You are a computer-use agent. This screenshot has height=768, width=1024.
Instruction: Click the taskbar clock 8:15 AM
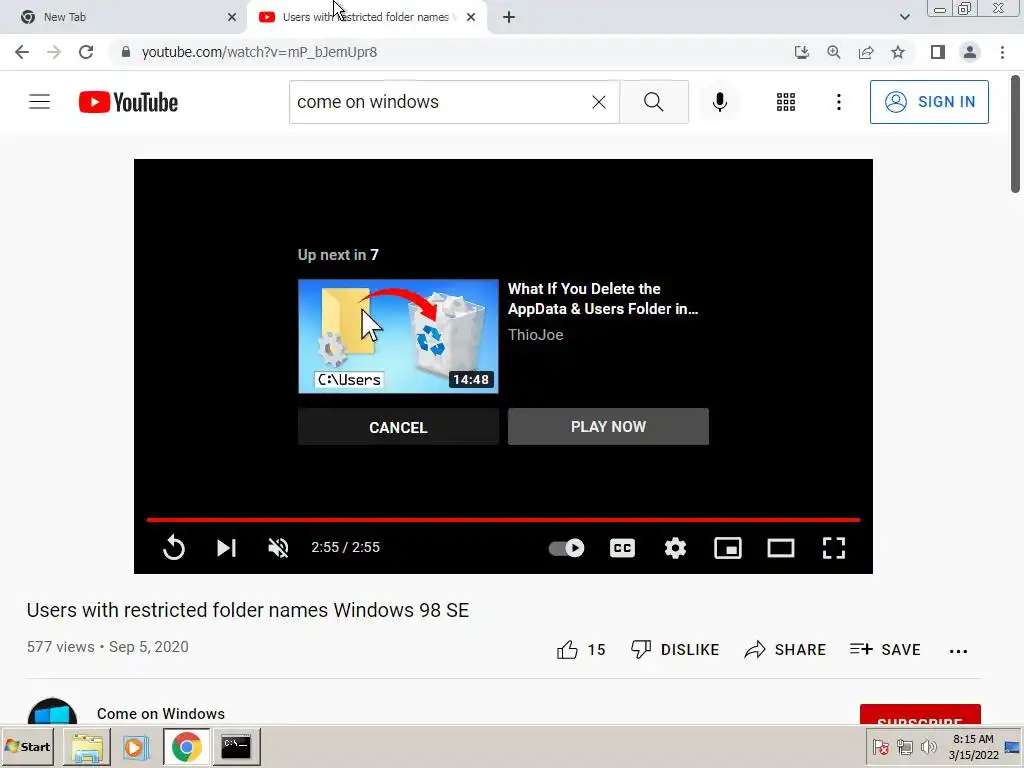pyautogui.click(x=973, y=739)
